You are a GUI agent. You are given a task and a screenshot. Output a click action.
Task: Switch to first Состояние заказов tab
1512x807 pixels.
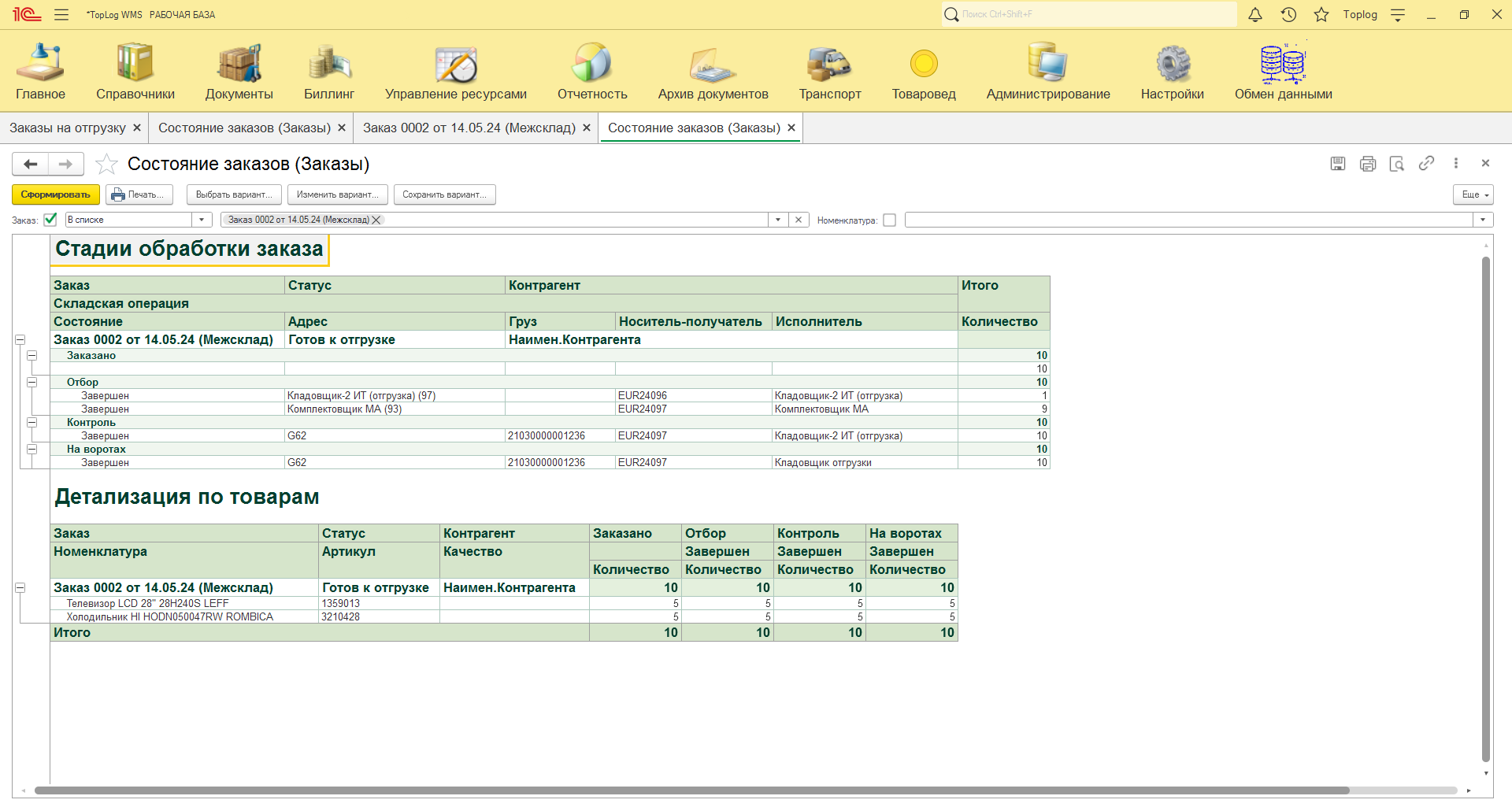244,128
